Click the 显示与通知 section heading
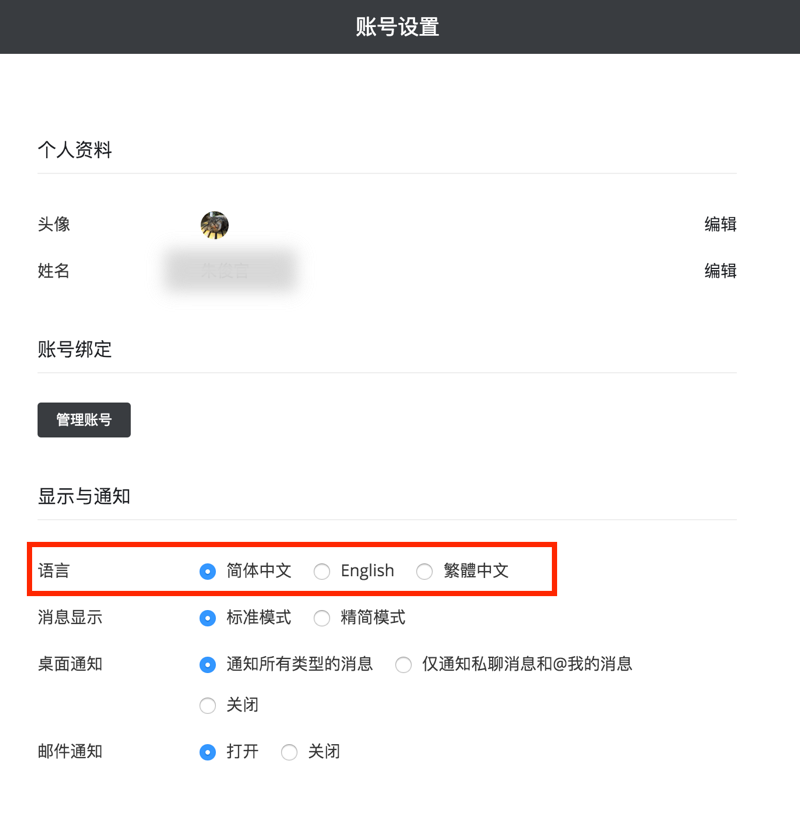Screen dimensions: 800x826 point(84,496)
